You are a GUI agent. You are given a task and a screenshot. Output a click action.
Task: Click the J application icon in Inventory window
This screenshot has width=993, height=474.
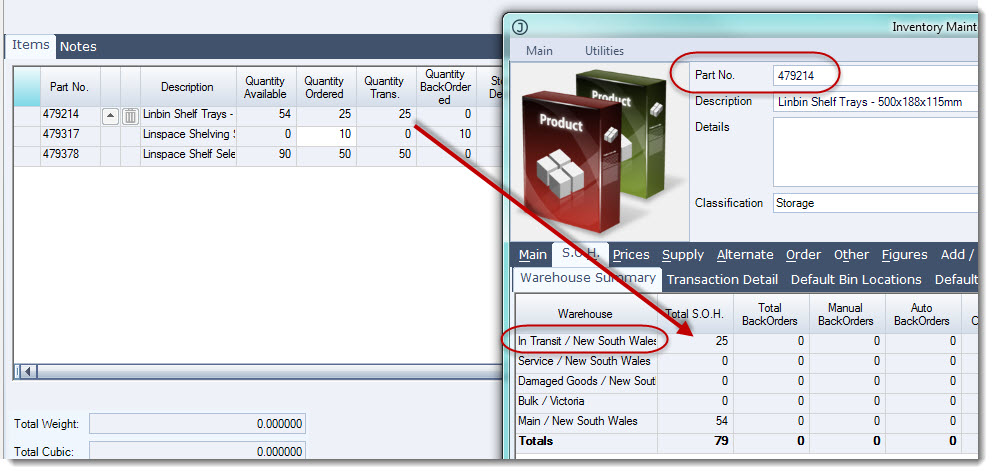click(x=519, y=27)
